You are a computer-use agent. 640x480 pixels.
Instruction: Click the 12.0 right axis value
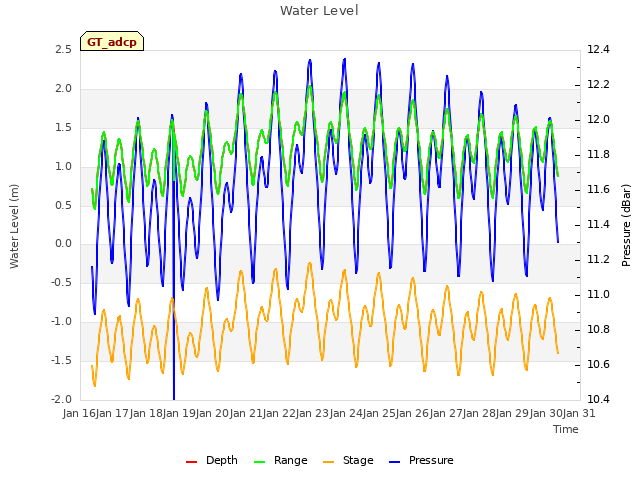pos(598,120)
